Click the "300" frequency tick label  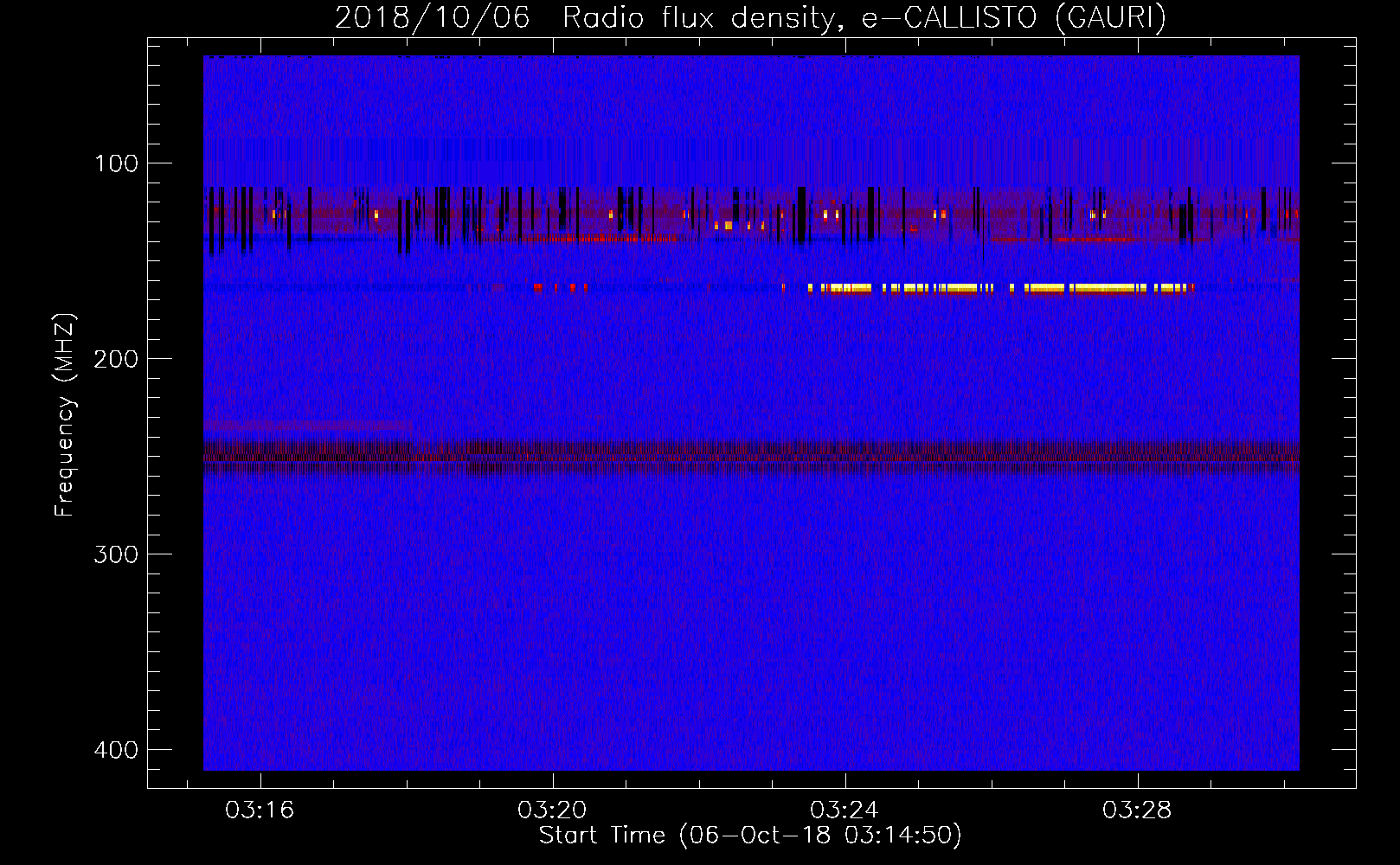point(116,554)
